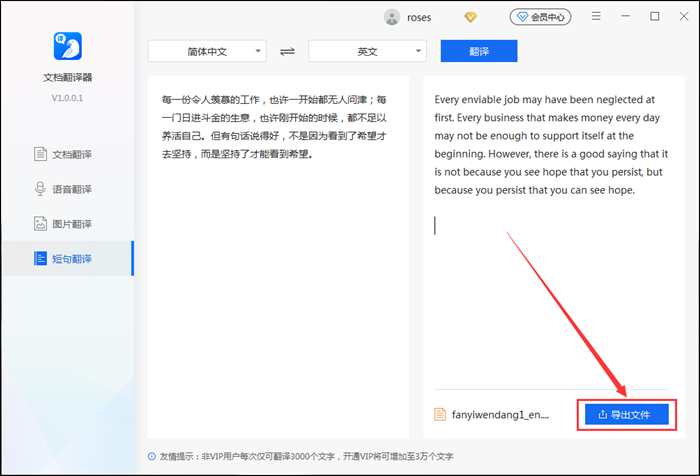
Task: Click the user avatar icon
Action: coord(392,17)
